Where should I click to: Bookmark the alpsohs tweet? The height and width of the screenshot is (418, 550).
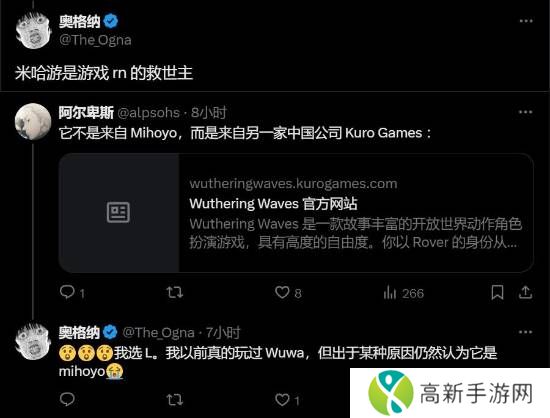[497, 292]
